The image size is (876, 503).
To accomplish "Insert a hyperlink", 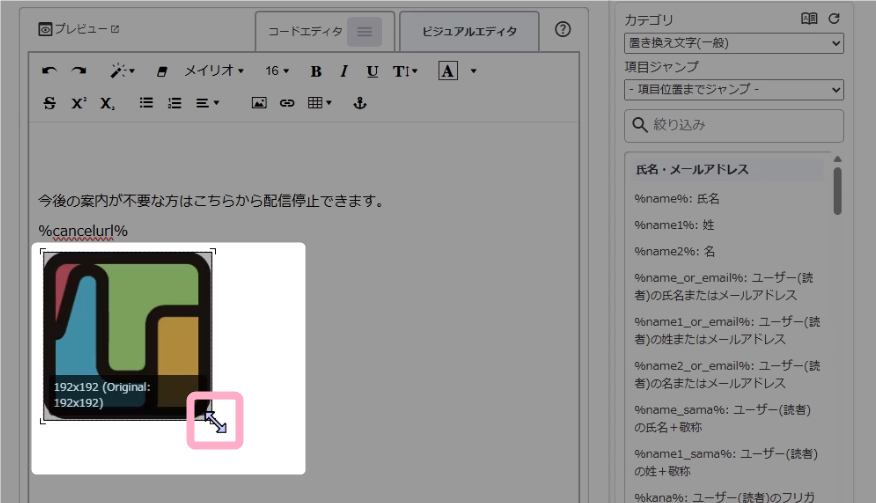I will click(287, 103).
